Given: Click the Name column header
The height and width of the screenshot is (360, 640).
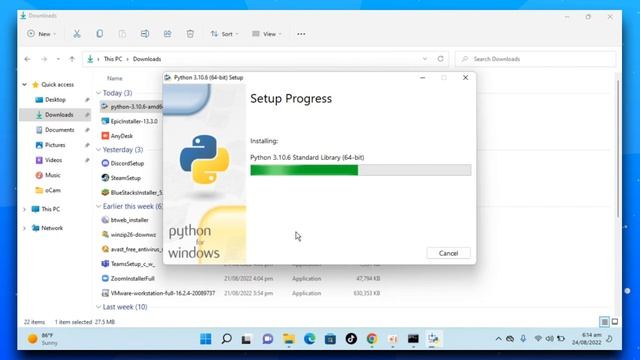Looking at the screenshot, I should [x=115, y=78].
